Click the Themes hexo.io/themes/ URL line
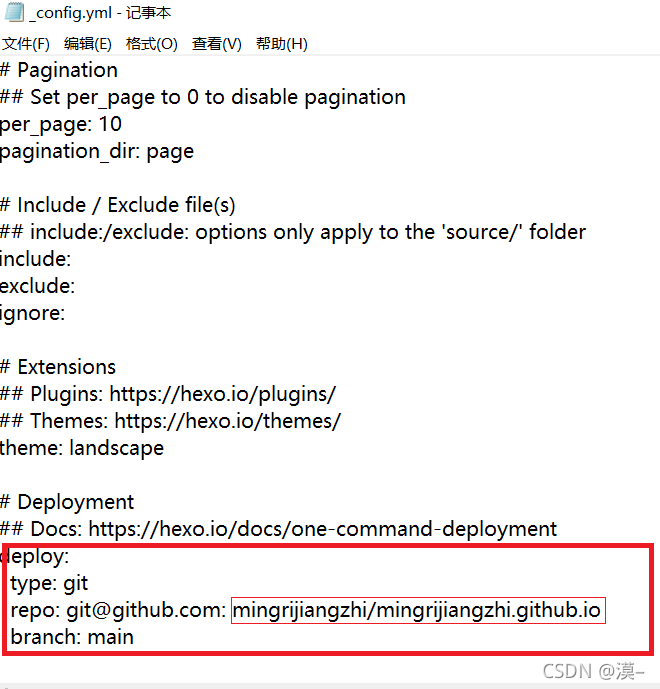The image size is (660, 689). pos(170,421)
